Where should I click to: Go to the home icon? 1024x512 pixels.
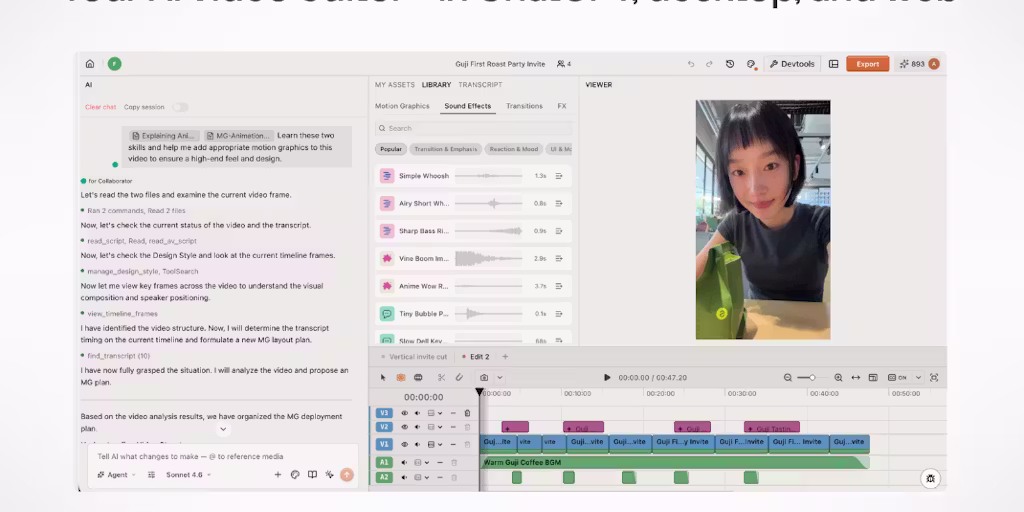point(90,64)
